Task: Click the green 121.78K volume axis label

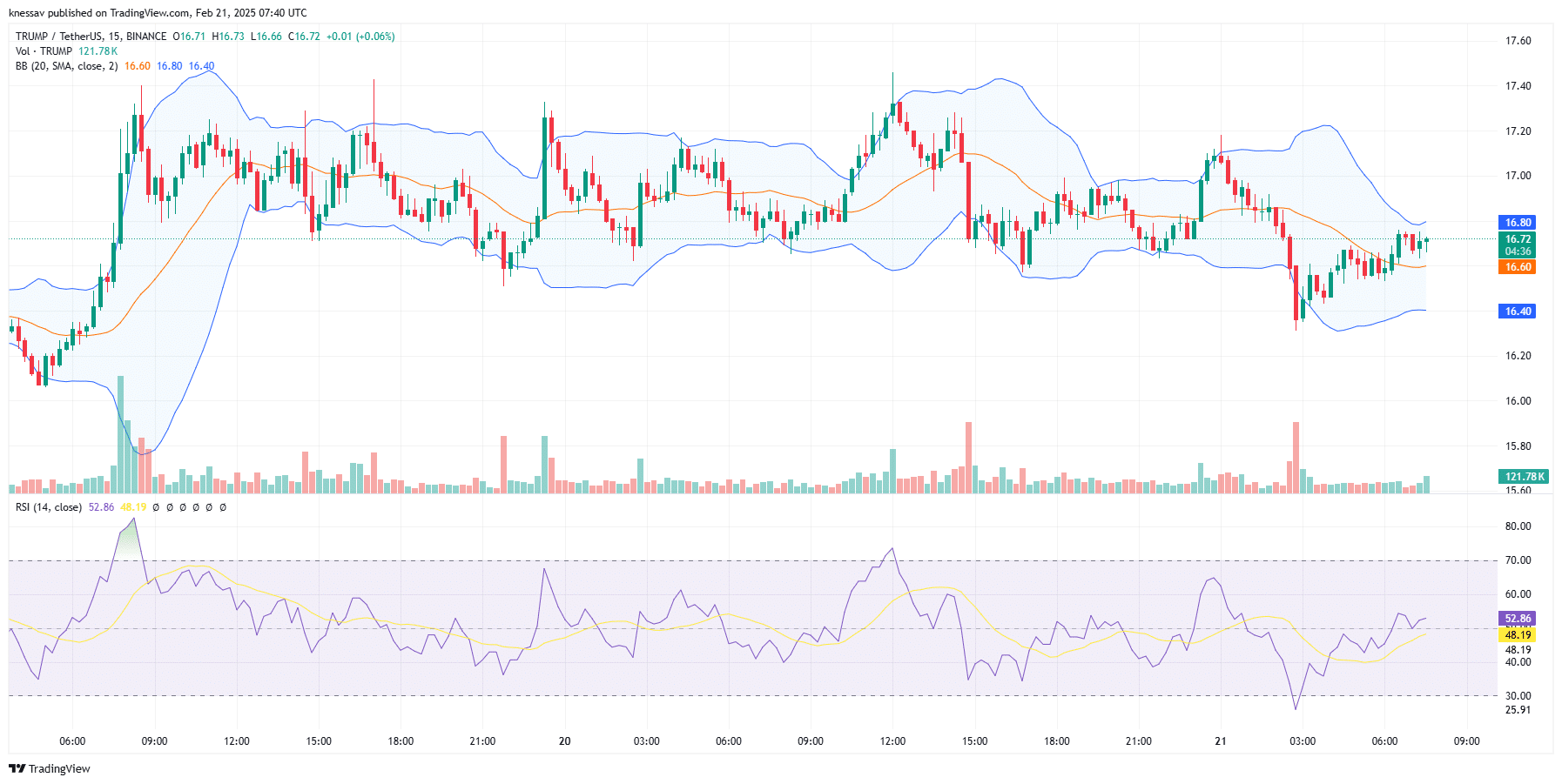Action: point(1522,477)
